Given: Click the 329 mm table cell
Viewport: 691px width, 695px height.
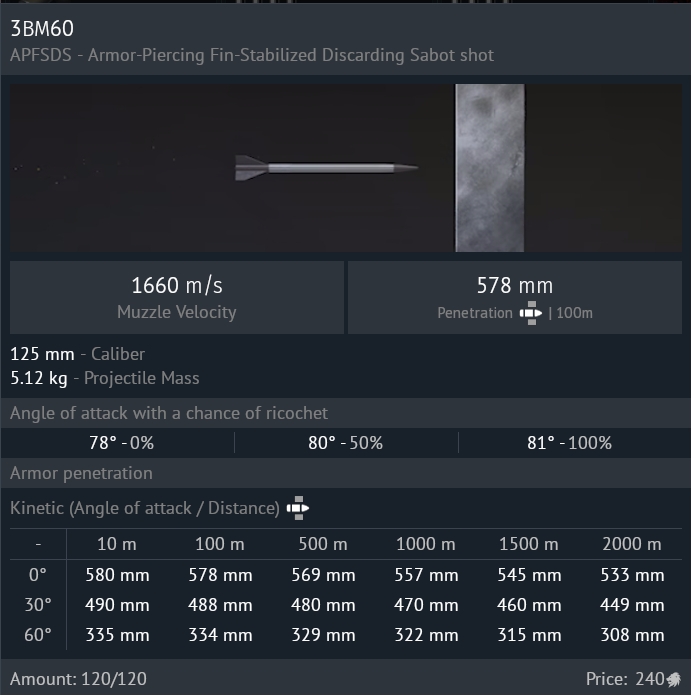Looking at the screenshot, I should [323, 635].
